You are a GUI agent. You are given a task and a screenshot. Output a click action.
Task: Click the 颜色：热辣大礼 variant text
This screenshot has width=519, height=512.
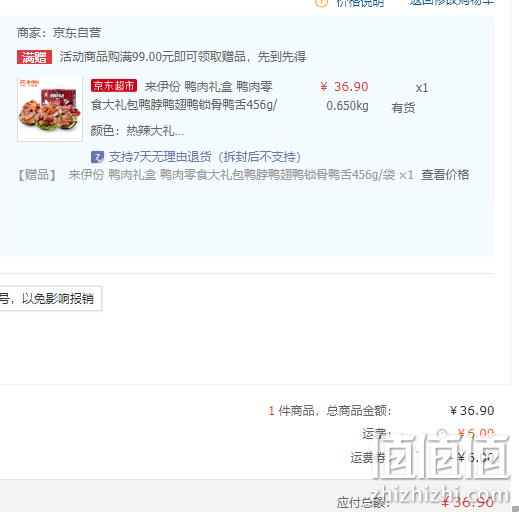pos(137,130)
